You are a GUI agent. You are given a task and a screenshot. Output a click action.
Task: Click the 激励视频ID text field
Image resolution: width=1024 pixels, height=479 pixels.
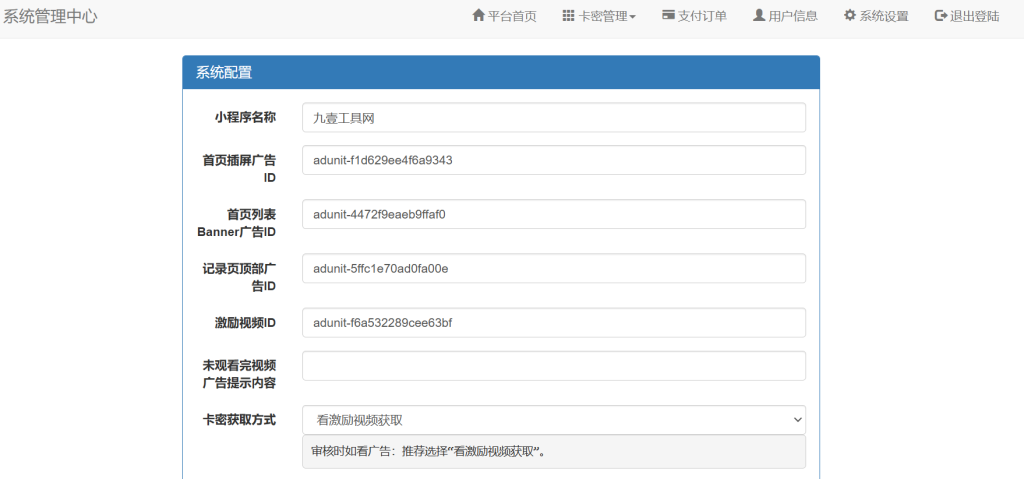click(553, 322)
